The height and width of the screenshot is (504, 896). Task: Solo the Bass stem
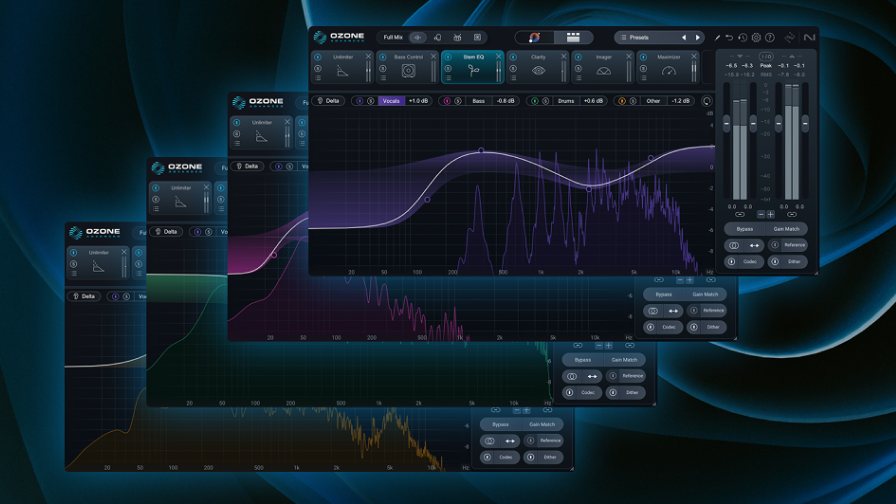coord(458,101)
